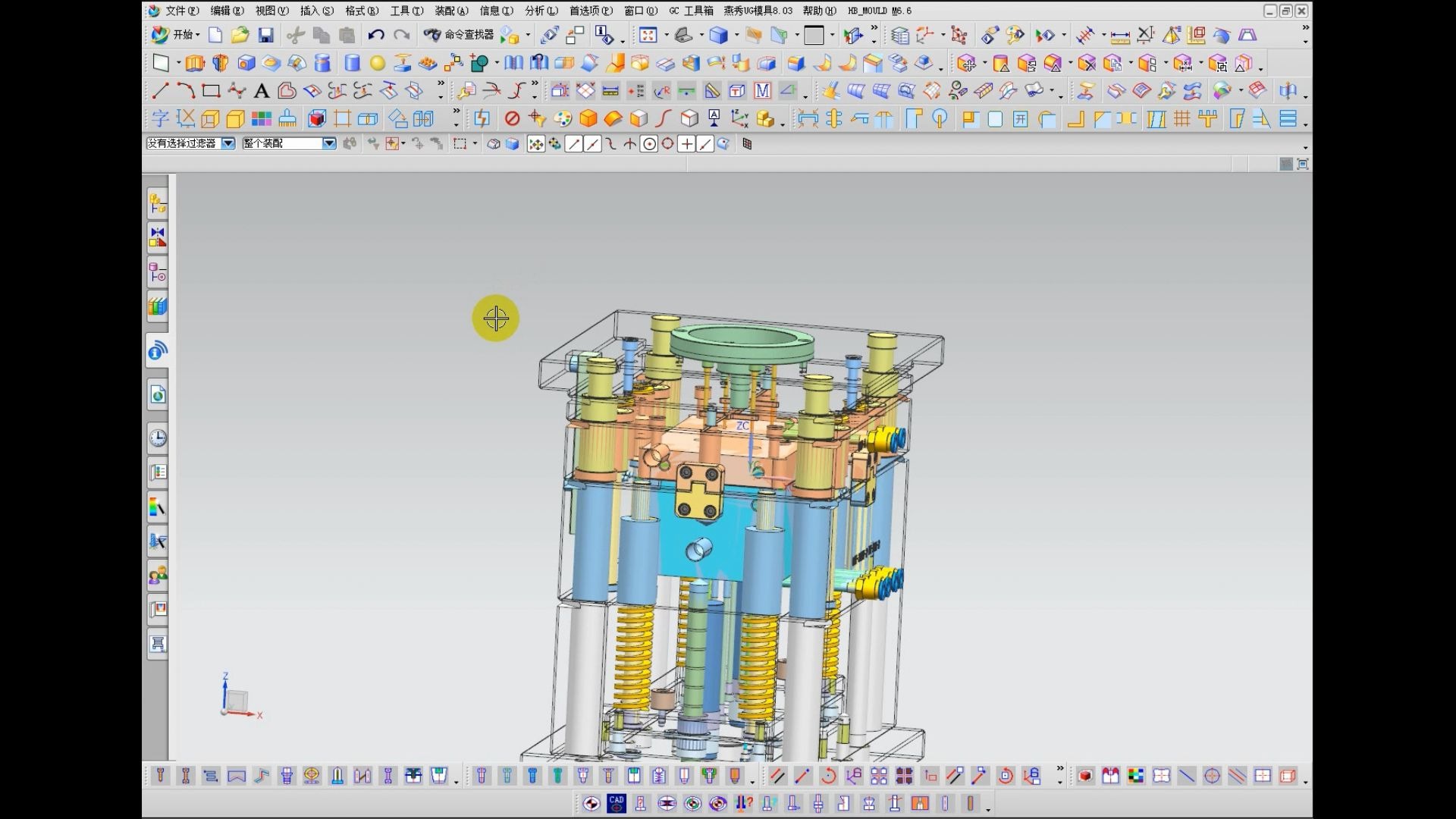Open the 命令查找器 command finder

460,35
